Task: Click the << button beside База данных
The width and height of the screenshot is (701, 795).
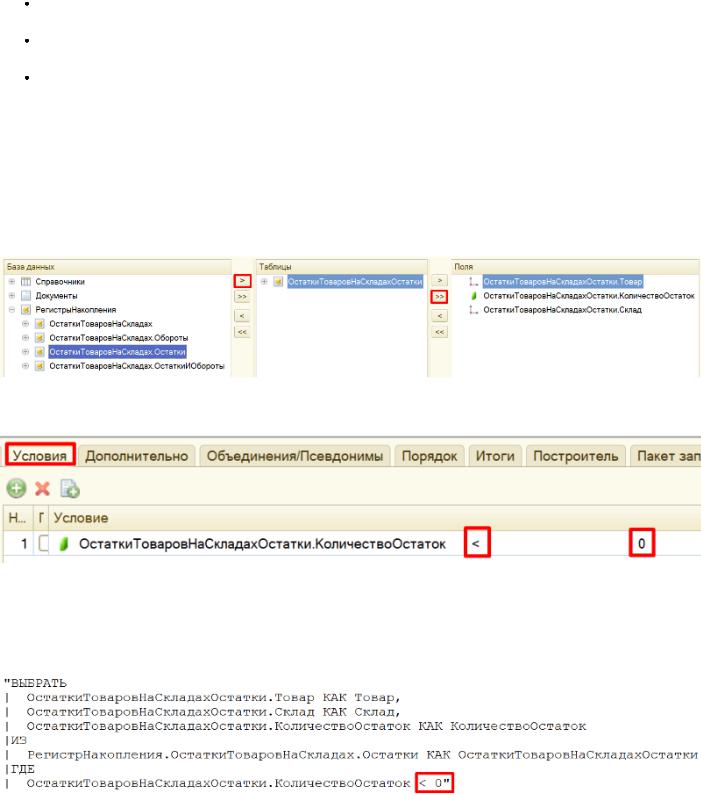Action: coord(241,331)
